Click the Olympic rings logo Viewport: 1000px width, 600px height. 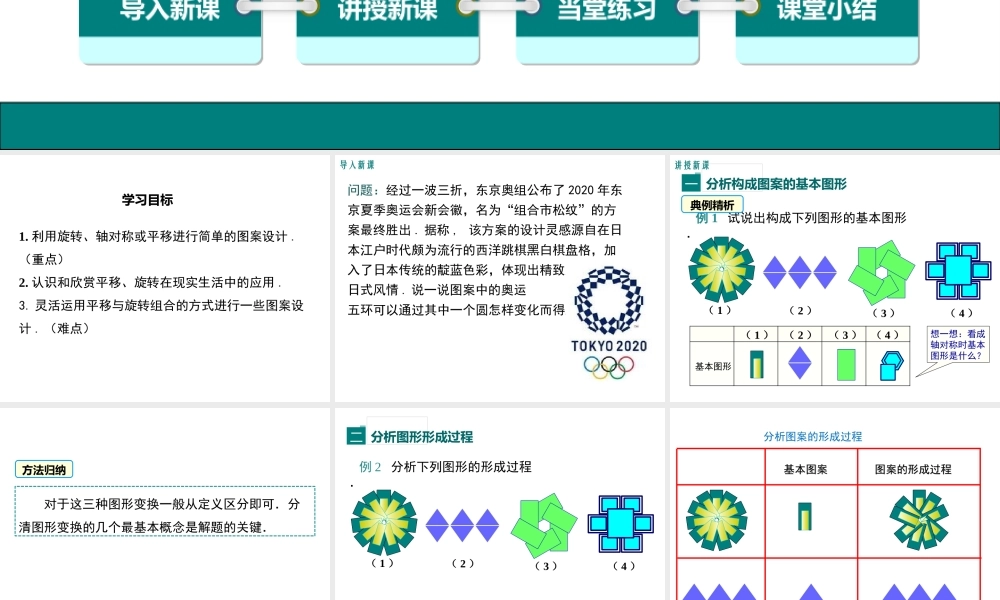tap(609, 367)
